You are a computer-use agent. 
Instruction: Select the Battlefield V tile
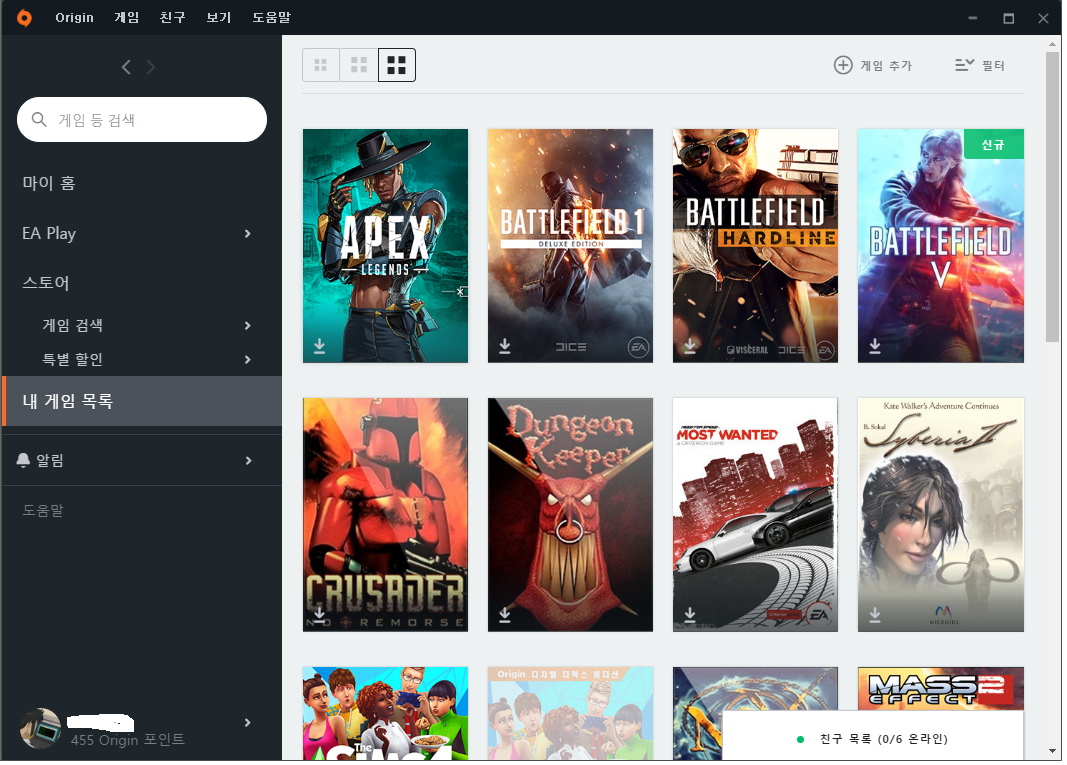coord(940,246)
